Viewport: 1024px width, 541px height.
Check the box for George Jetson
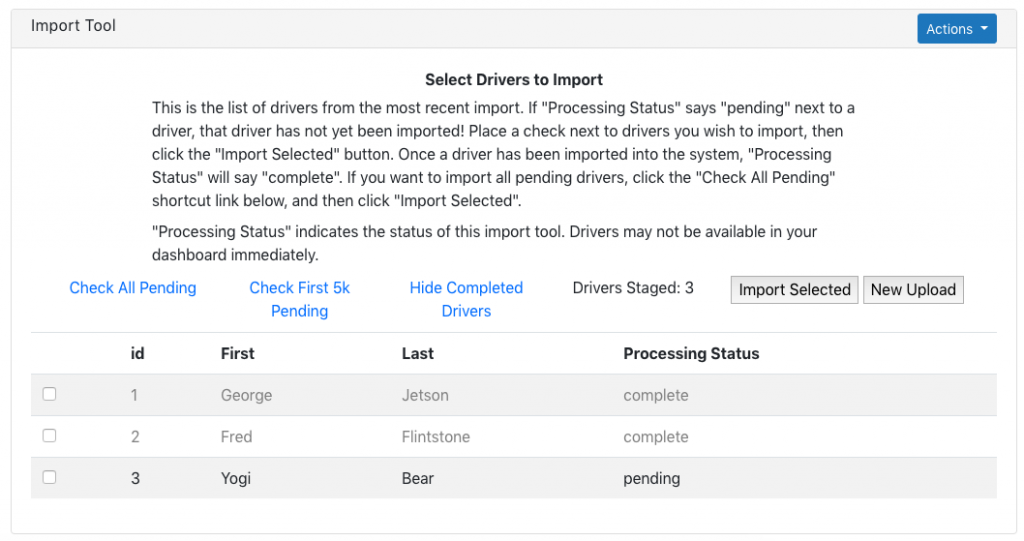pos(50,394)
